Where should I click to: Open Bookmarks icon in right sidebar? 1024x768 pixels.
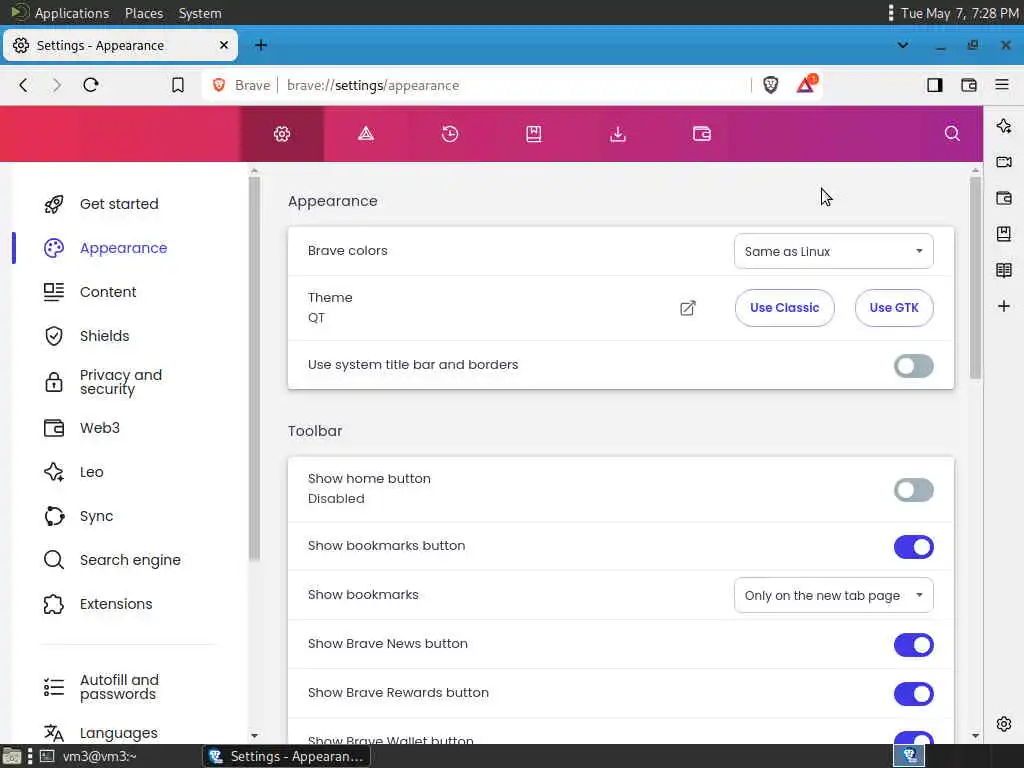tap(1004, 234)
